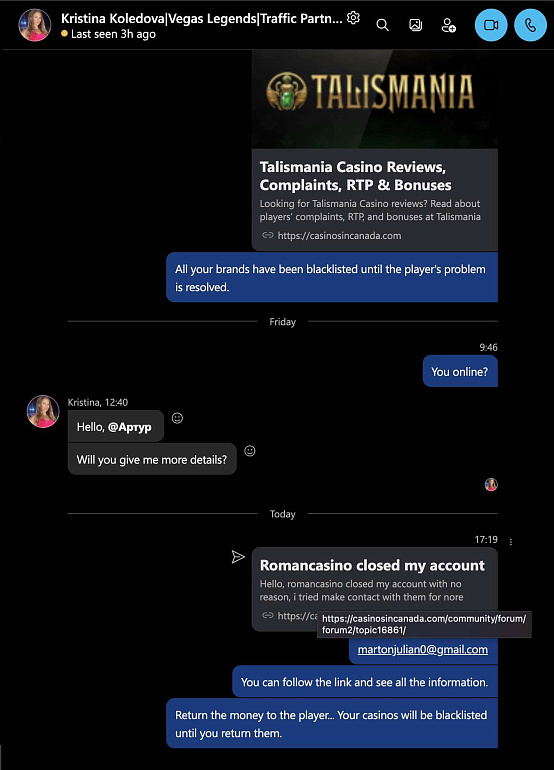The width and height of the screenshot is (554, 770).
Task: Open the Talismania logo preview image
Action: tap(375, 99)
